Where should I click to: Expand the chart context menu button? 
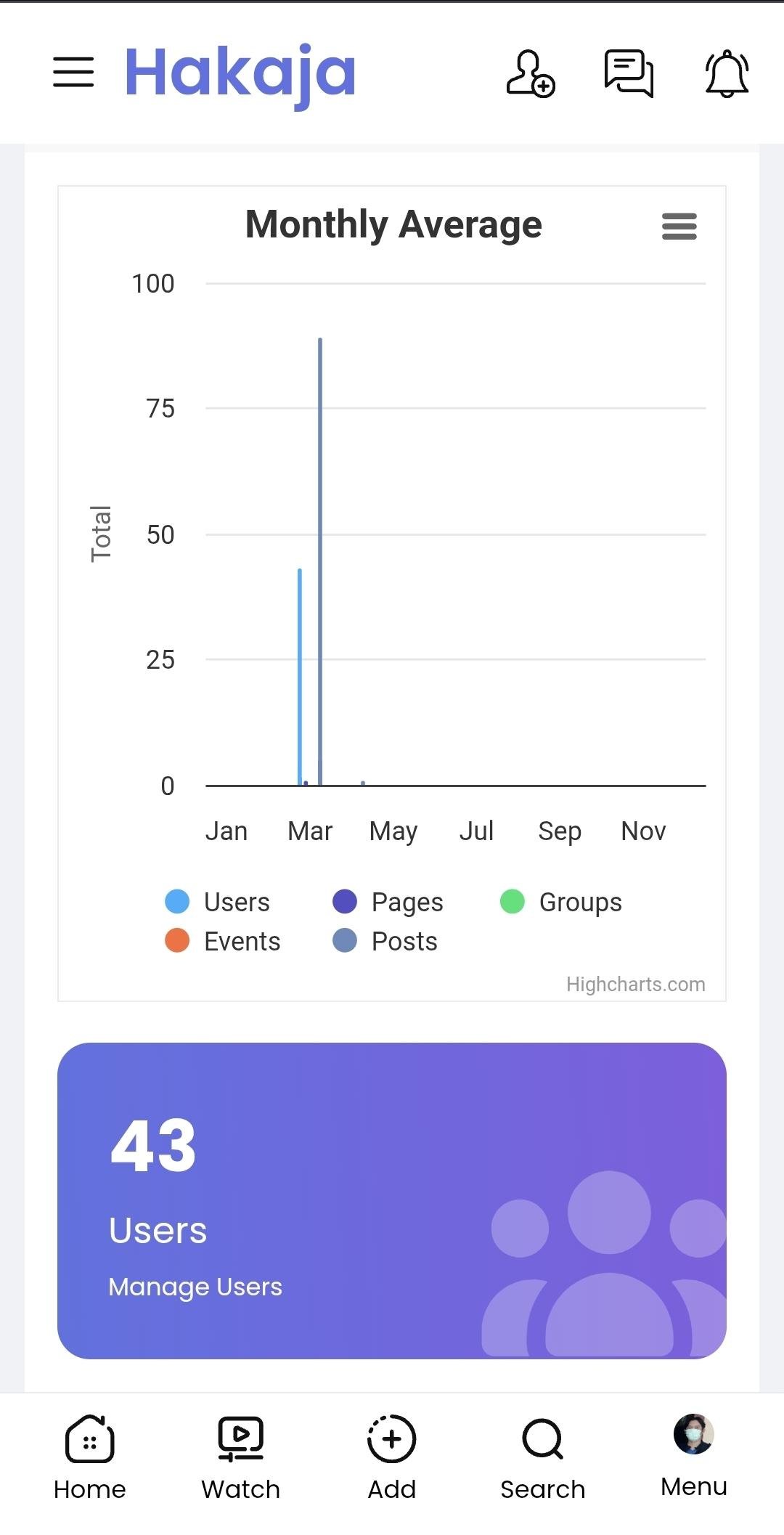click(x=679, y=227)
